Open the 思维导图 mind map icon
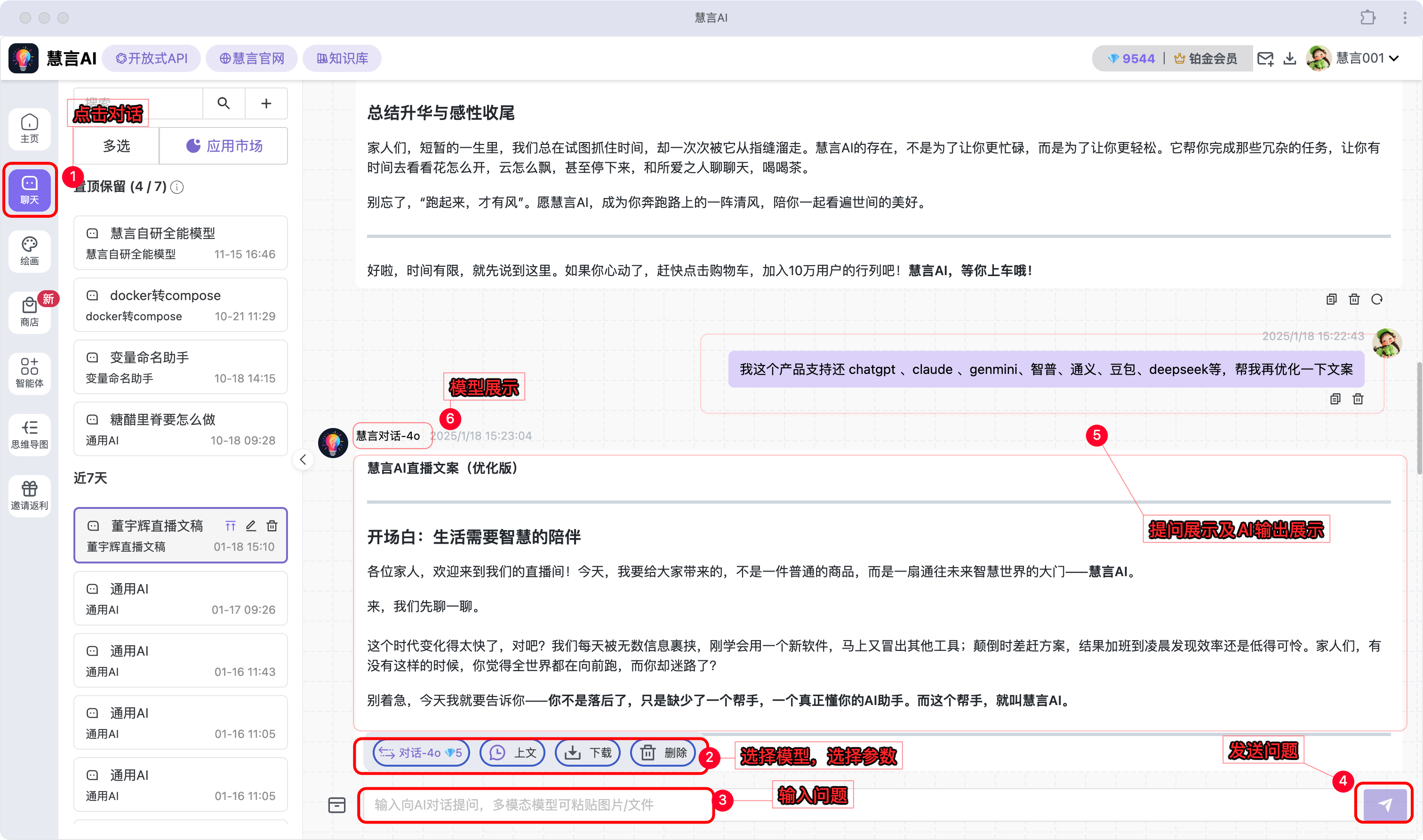This screenshot has width=1423, height=840. click(30, 434)
